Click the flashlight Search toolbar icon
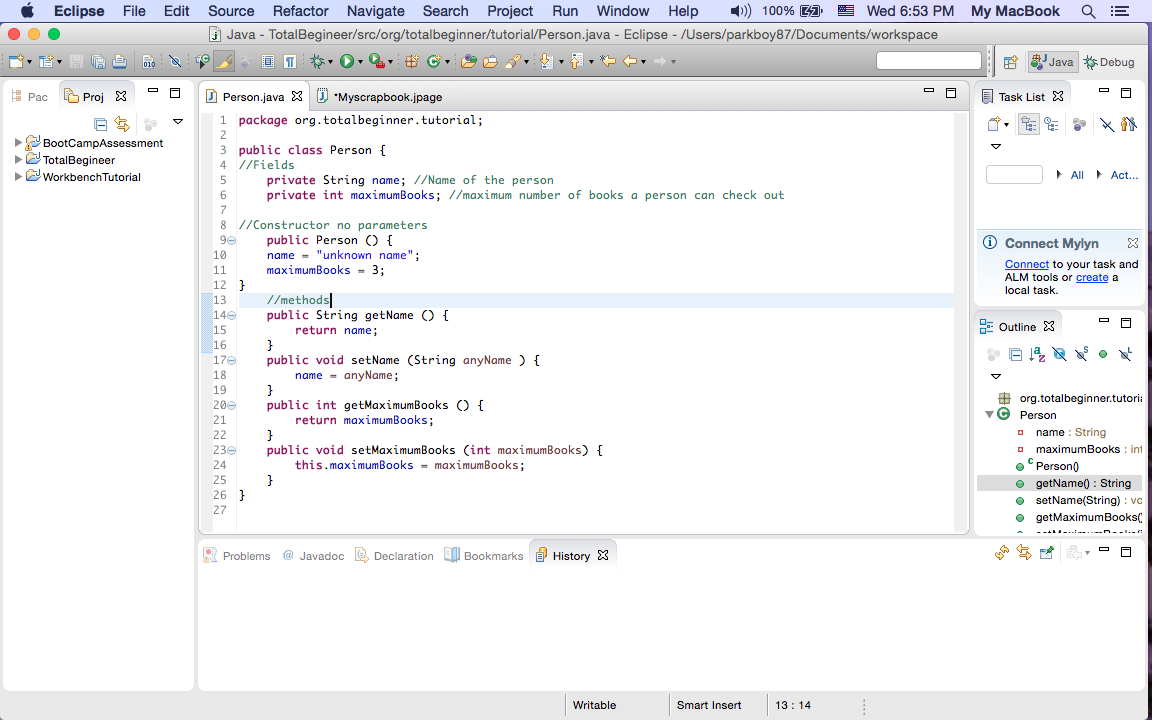This screenshot has width=1152, height=720. [x=513, y=62]
